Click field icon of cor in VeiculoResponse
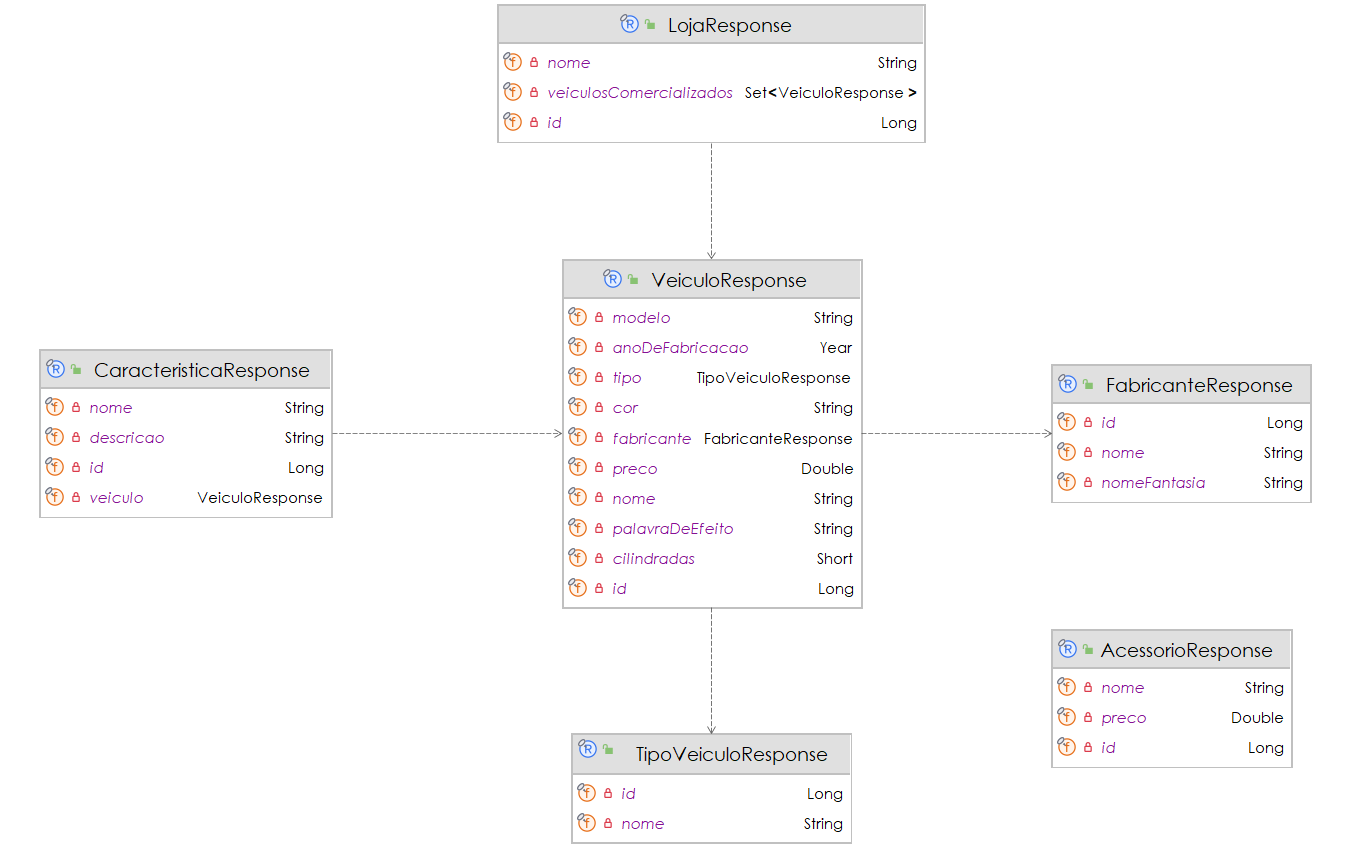 pos(577,406)
